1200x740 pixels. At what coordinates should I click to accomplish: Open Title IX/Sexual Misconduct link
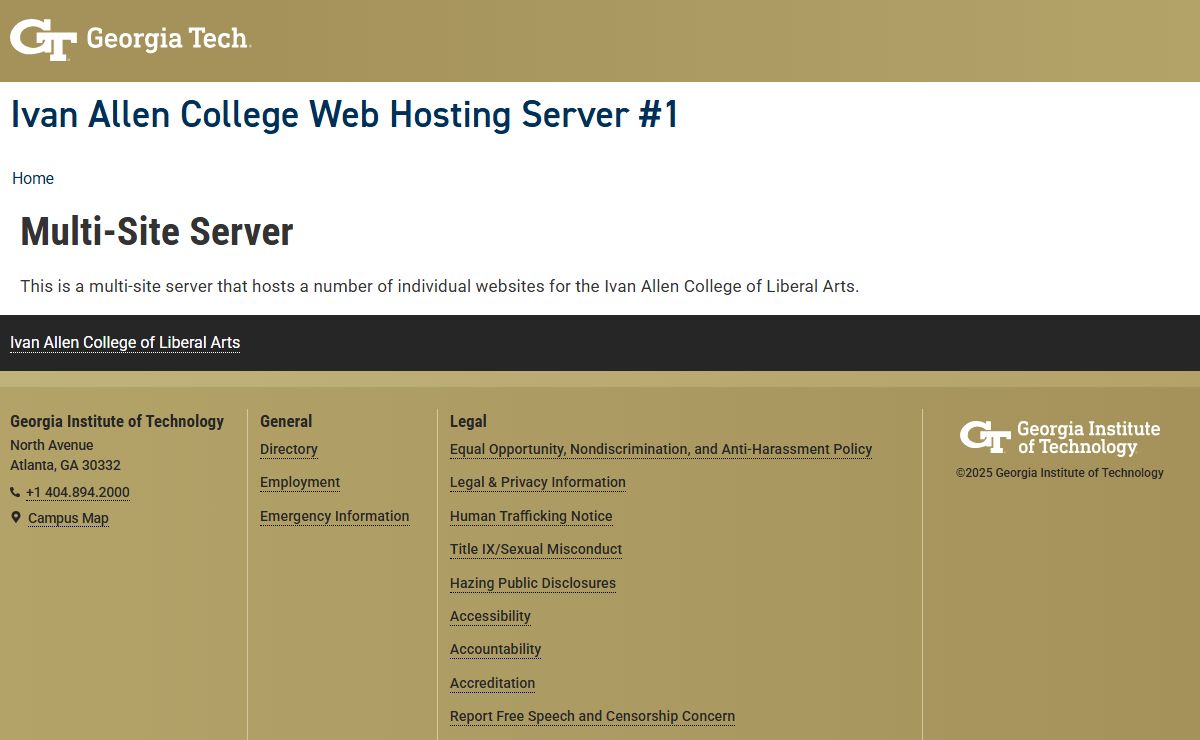[536, 549]
